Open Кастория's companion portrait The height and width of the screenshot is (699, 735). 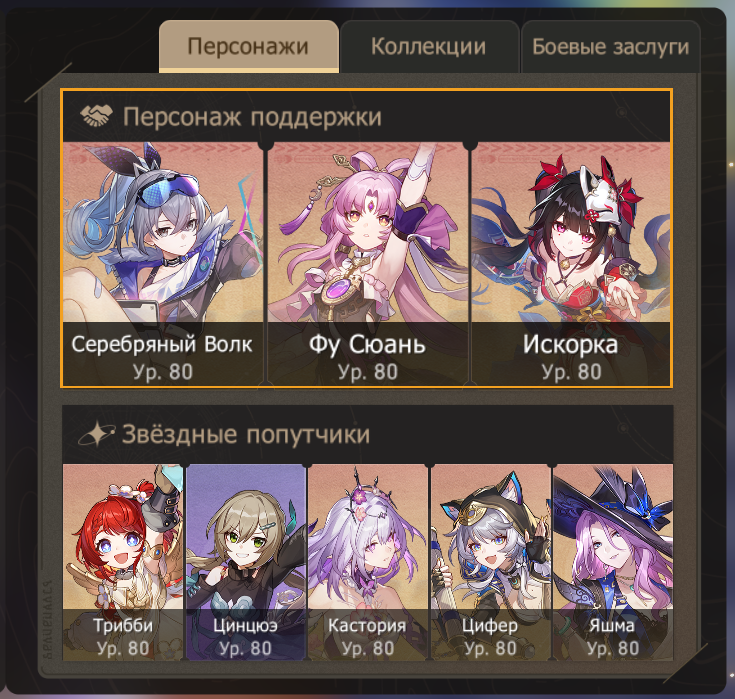(x=368, y=562)
